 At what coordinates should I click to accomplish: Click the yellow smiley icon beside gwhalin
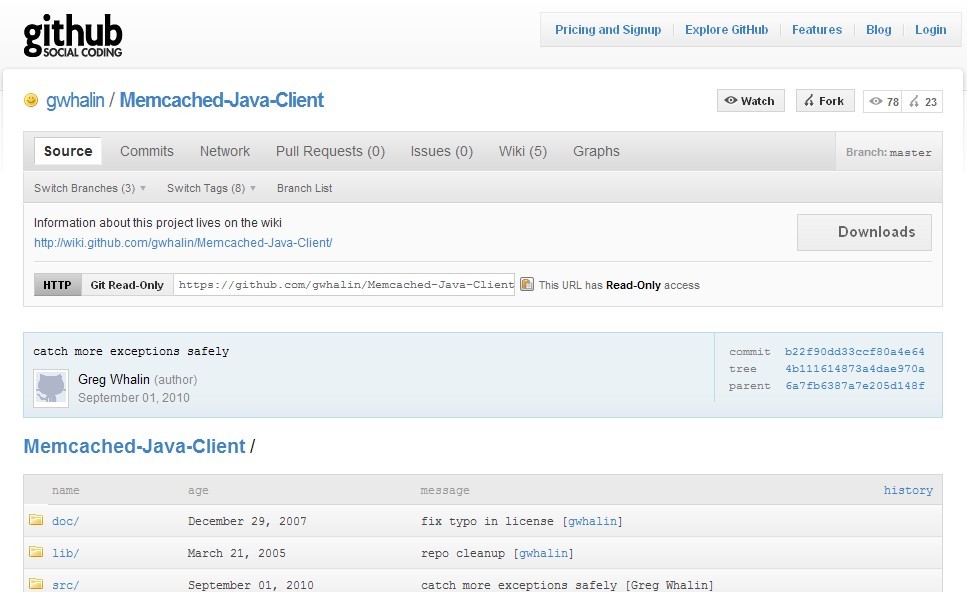(x=31, y=100)
